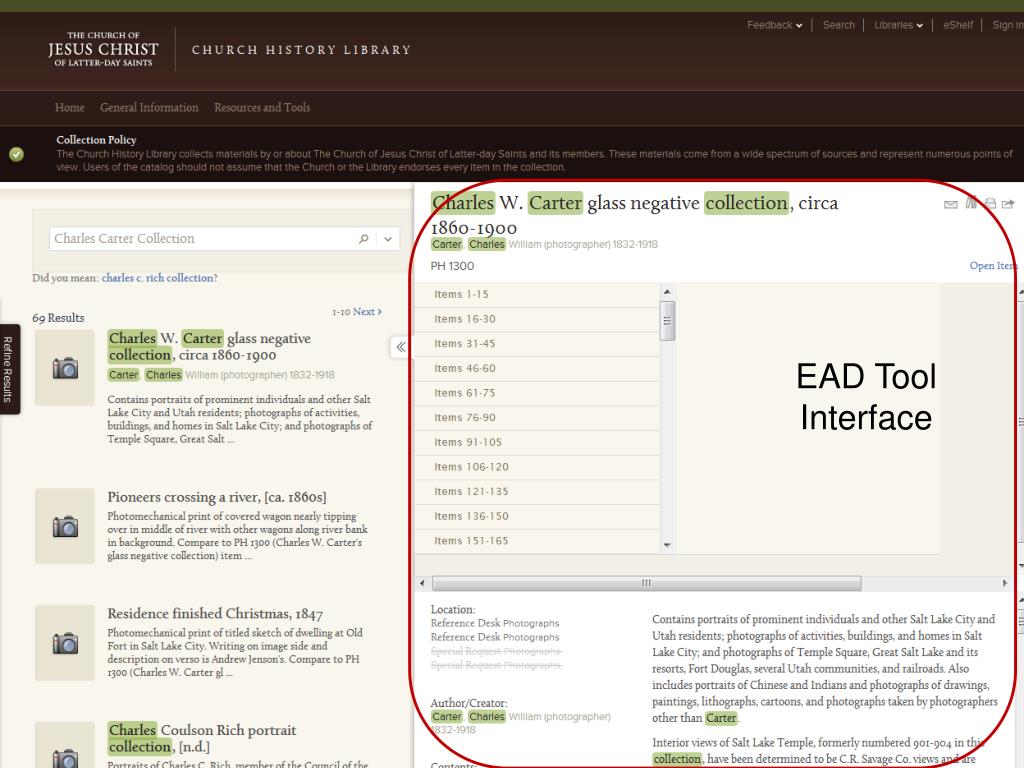Select Items 31-45 in the EAD list
1024x768 pixels.
click(x=537, y=344)
